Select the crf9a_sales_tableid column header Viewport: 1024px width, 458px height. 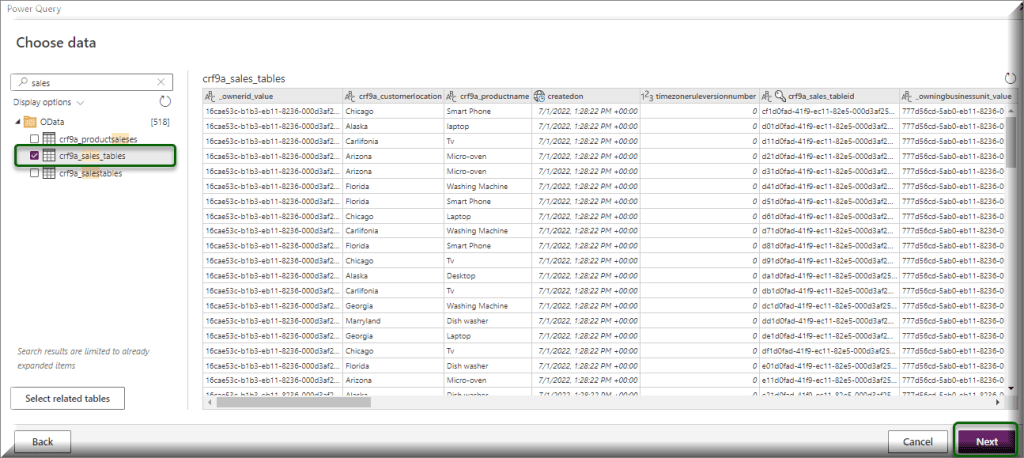point(829,96)
